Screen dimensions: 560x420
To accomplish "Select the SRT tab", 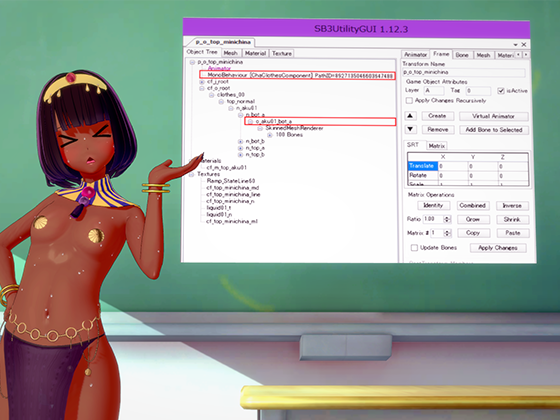I will tap(412, 145).
